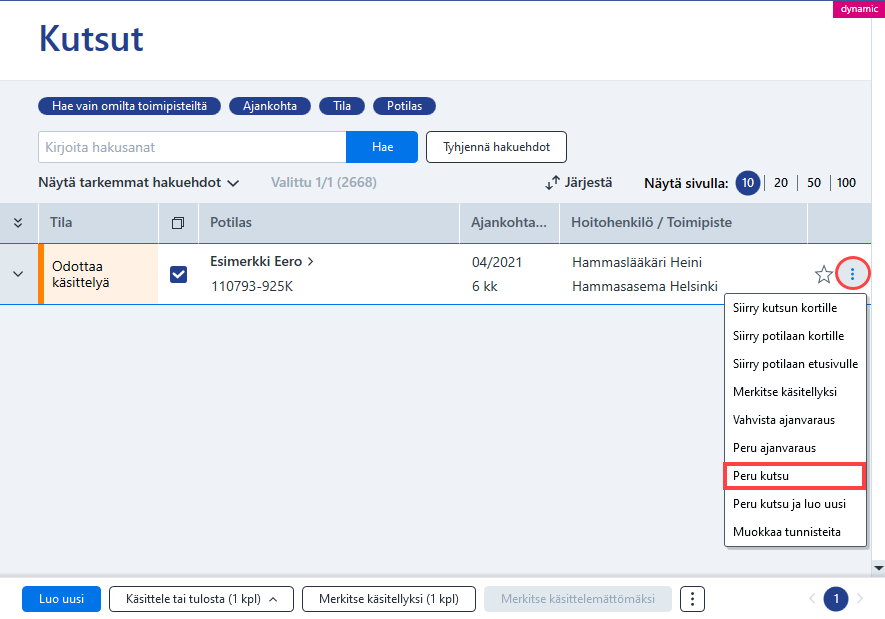The height and width of the screenshot is (619, 885).
Task: Click the three-dot menu in bottom toolbar
Action: coord(692,599)
